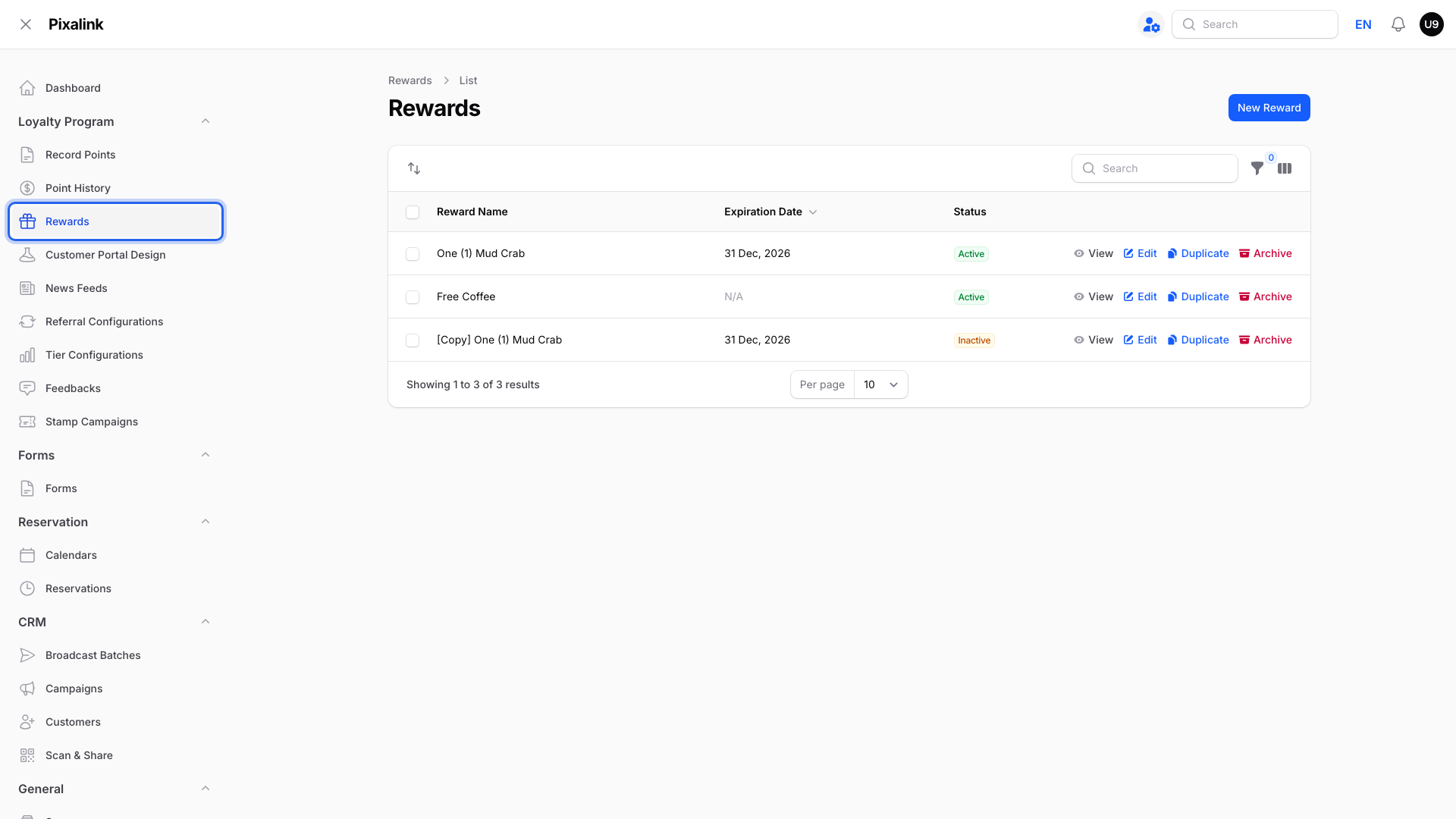Collapse the Reservation section
The image size is (1456, 819).
(x=206, y=522)
